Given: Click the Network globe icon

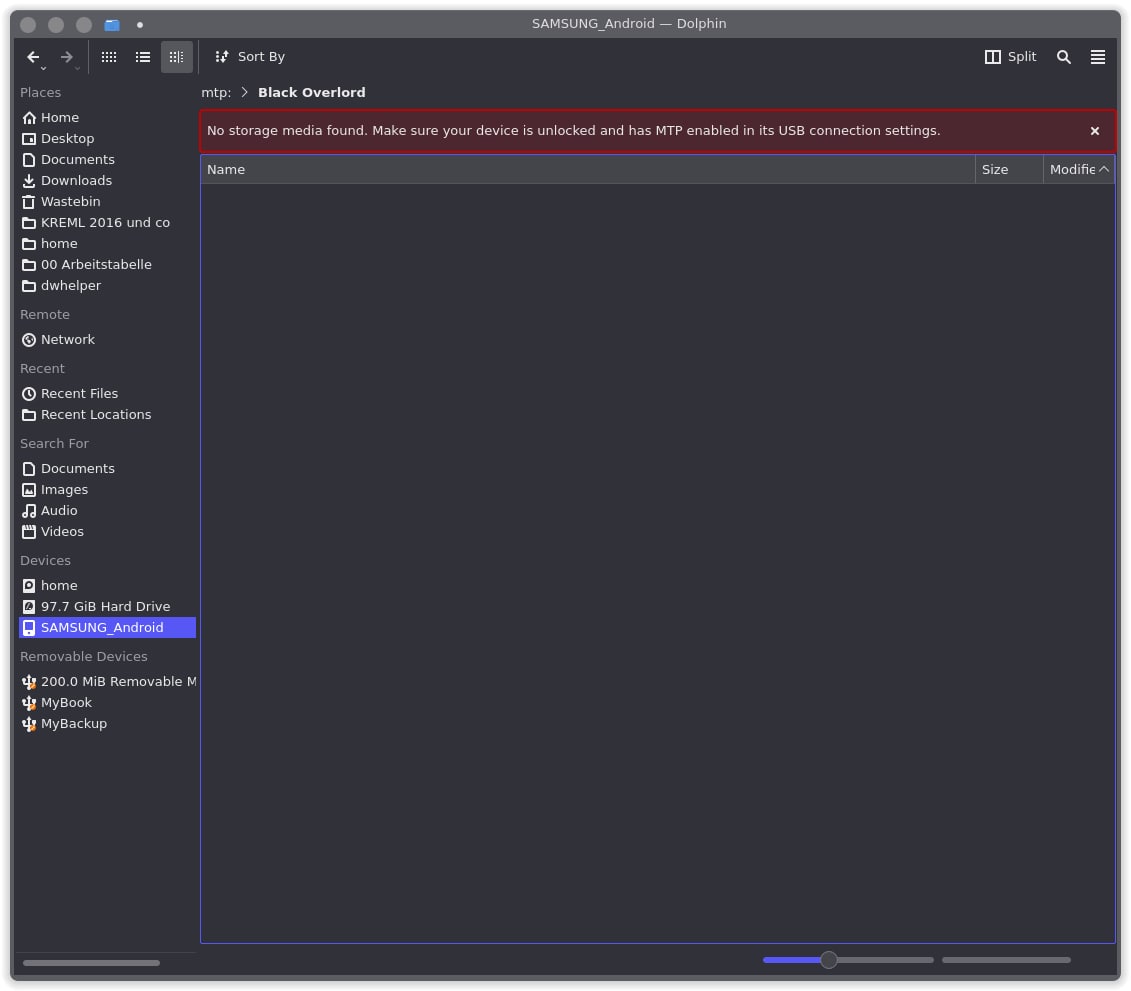Looking at the screenshot, I should pos(29,340).
